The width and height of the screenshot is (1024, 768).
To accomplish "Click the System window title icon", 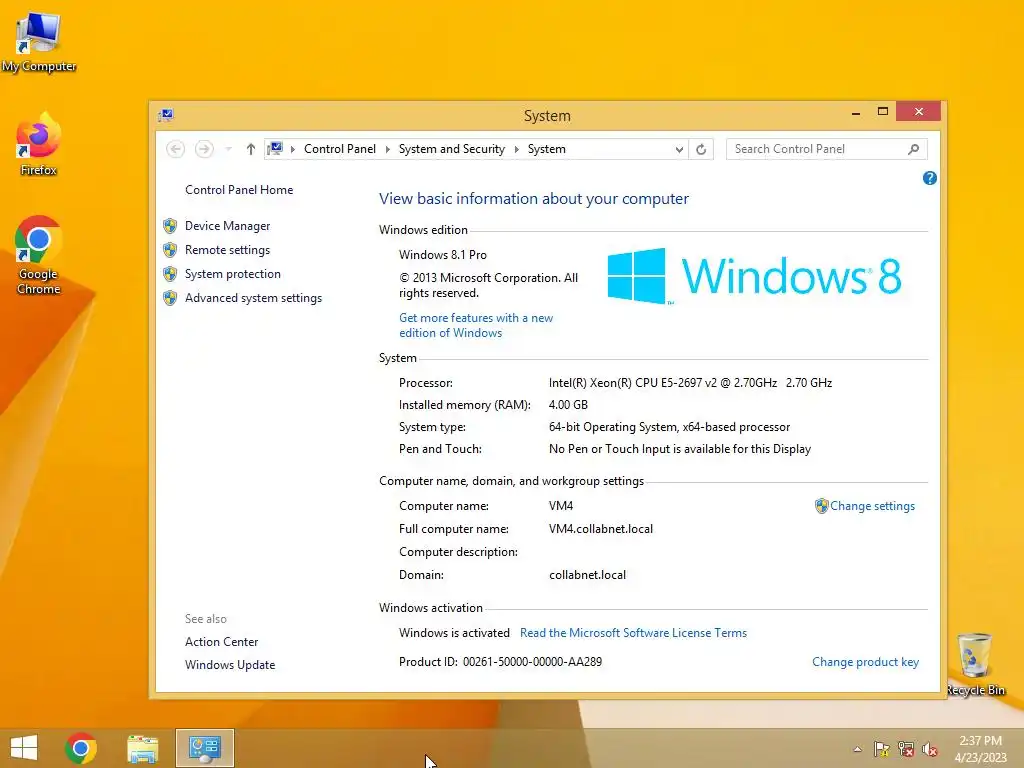I will click(x=166, y=116).
